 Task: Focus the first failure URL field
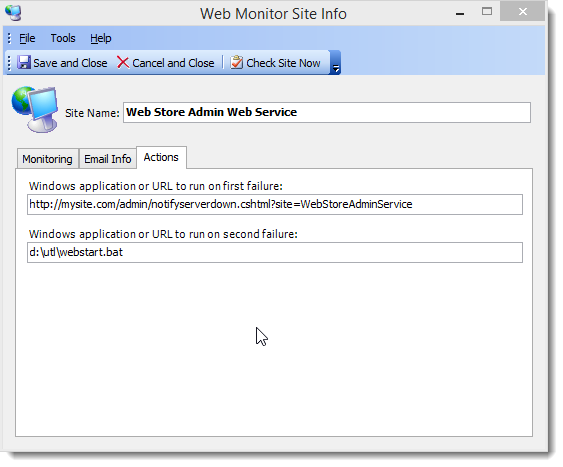pyautogui.click(x=275, y=205)
